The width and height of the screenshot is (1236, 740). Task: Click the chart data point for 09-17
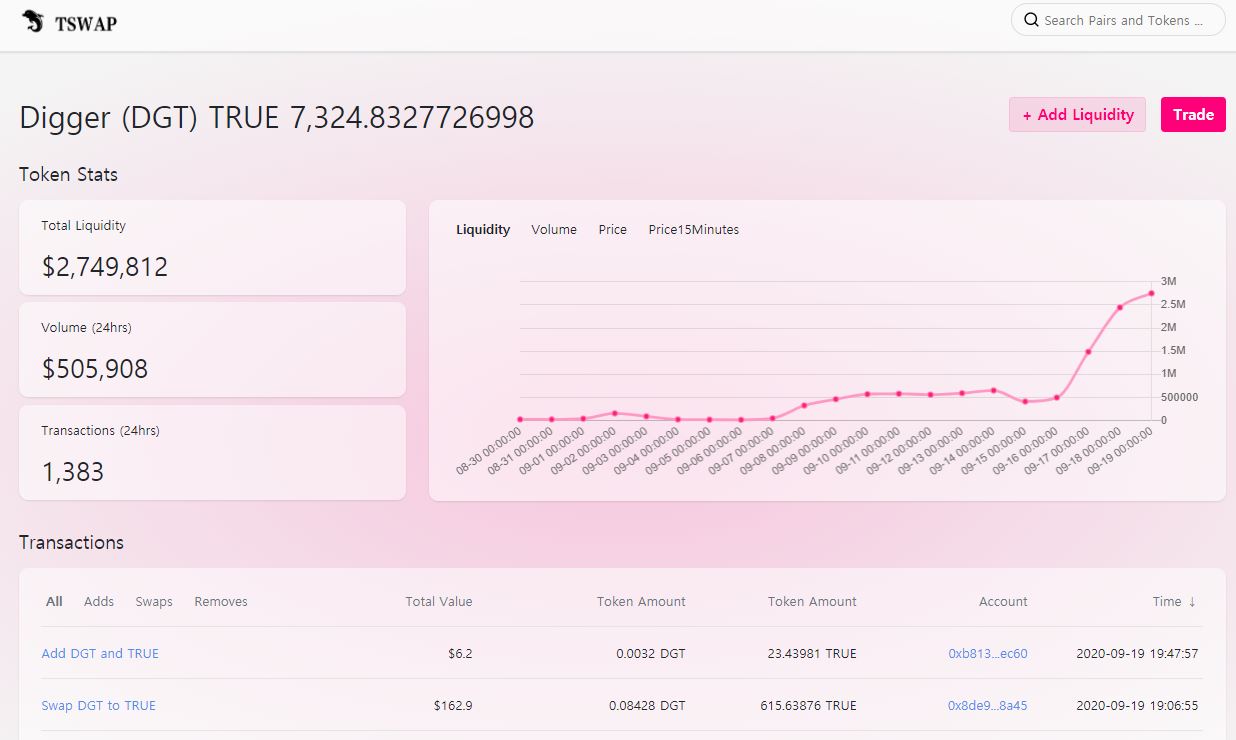click(1088, 351)
